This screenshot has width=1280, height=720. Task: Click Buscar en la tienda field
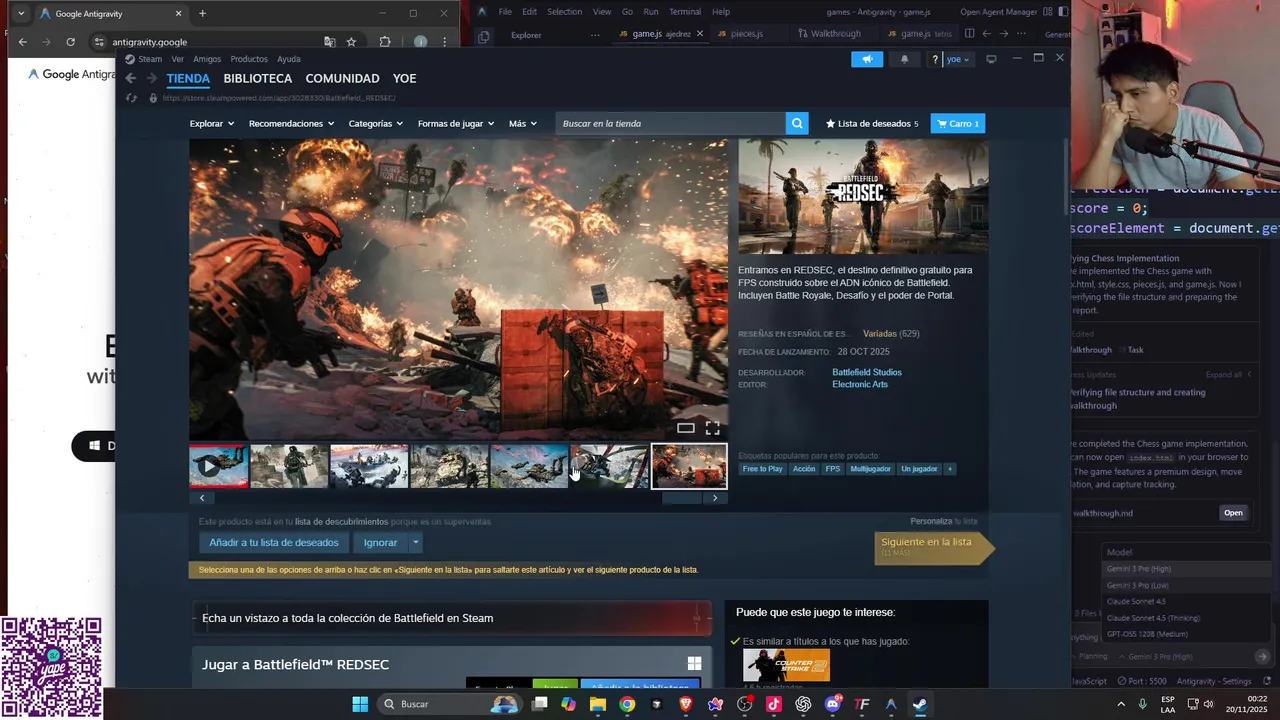[671, 123]
